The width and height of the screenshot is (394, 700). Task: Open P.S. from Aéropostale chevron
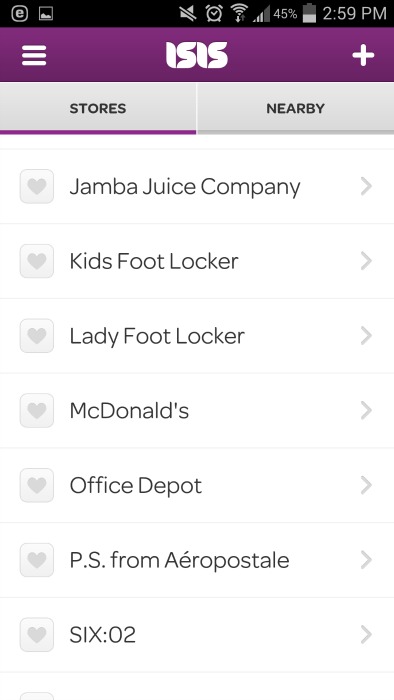point(366,559)
